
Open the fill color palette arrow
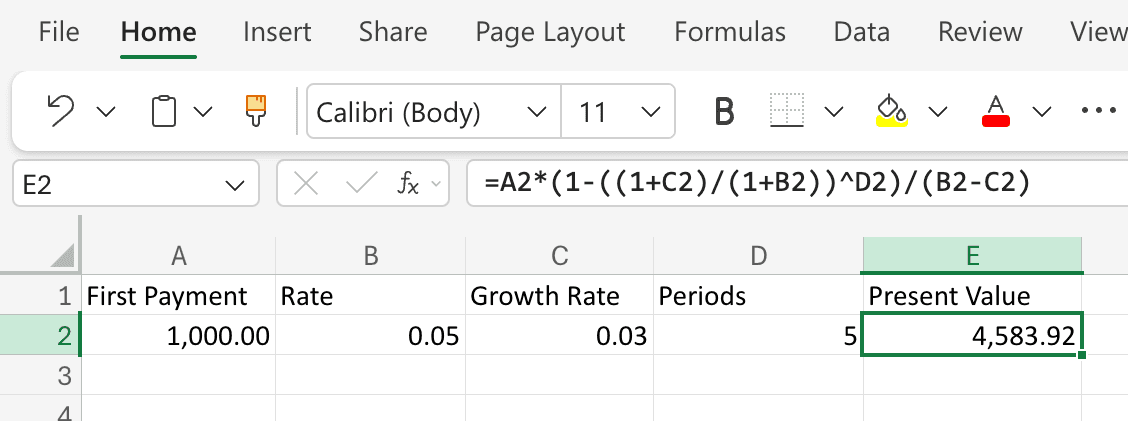point(937,111)
